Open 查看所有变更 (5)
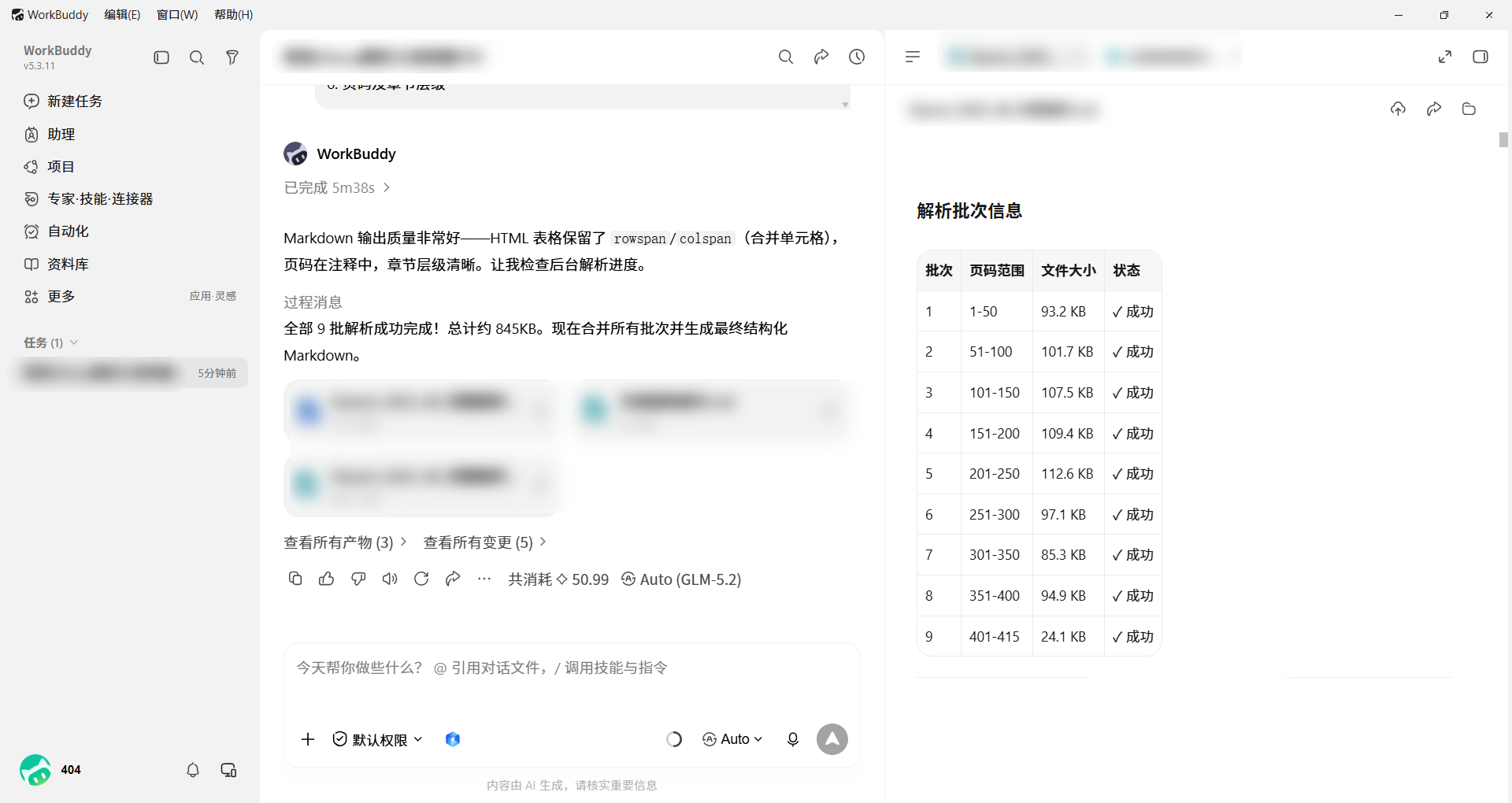Image resolution: width=1512 pixels, height=803 pixels. 484,542
